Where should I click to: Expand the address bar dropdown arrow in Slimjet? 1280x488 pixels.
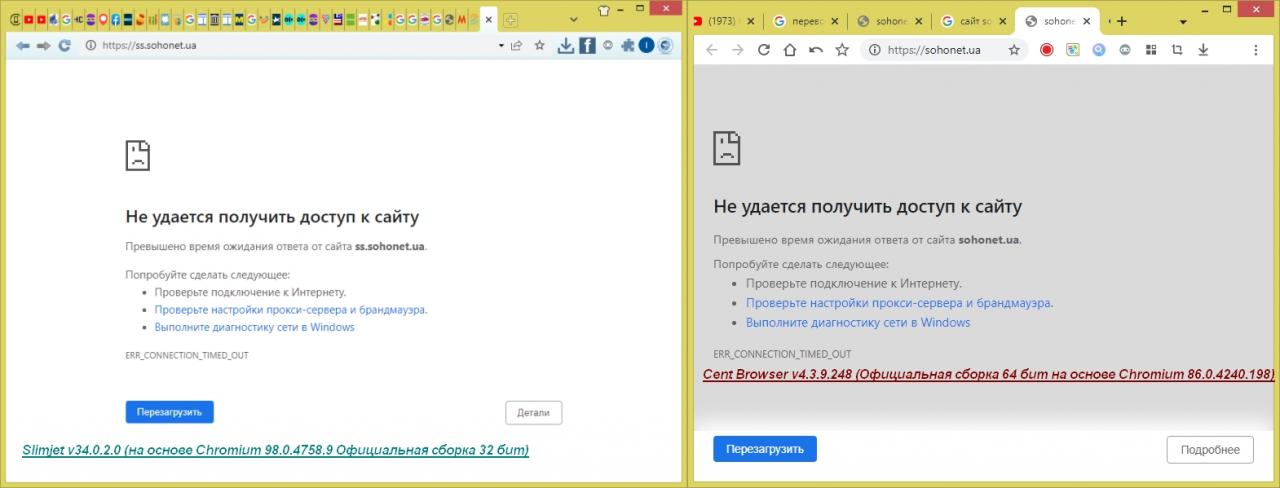pos(500,46)
